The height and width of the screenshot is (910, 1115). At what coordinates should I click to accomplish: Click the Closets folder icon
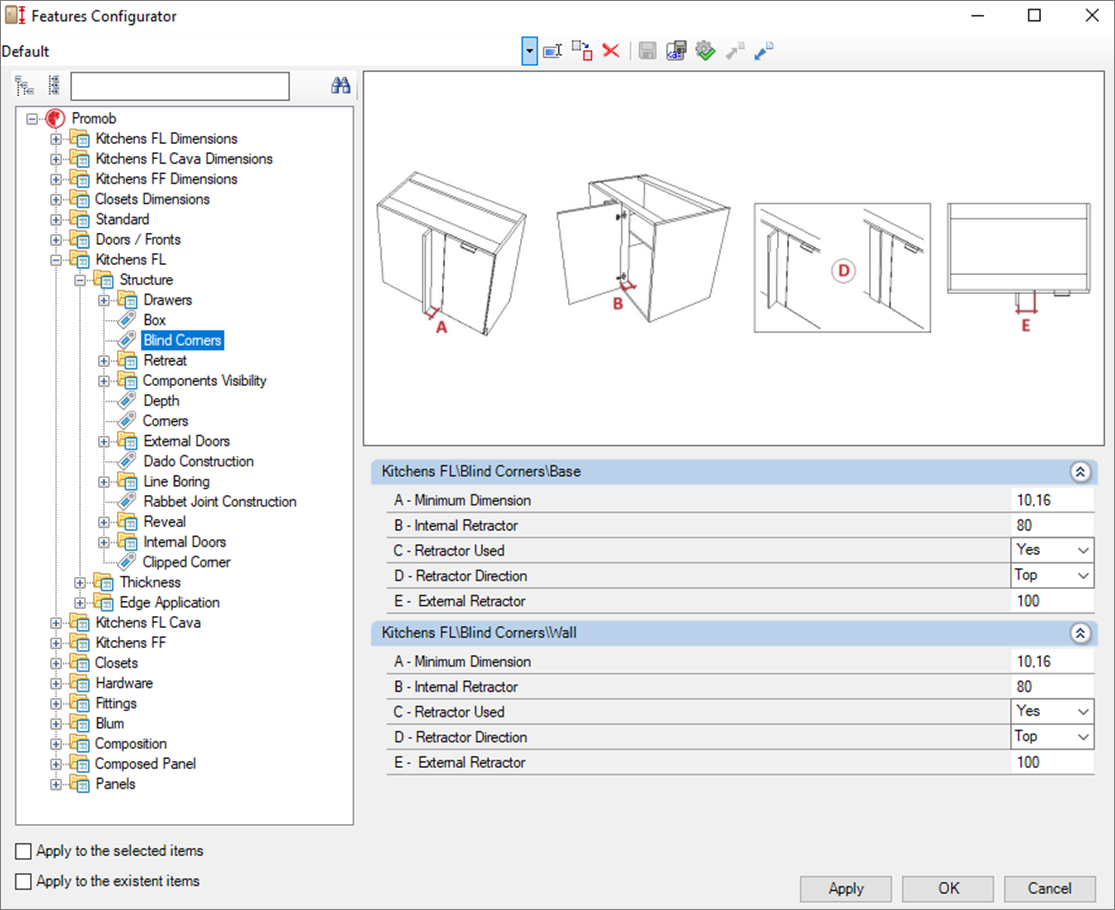coord(80,663)
